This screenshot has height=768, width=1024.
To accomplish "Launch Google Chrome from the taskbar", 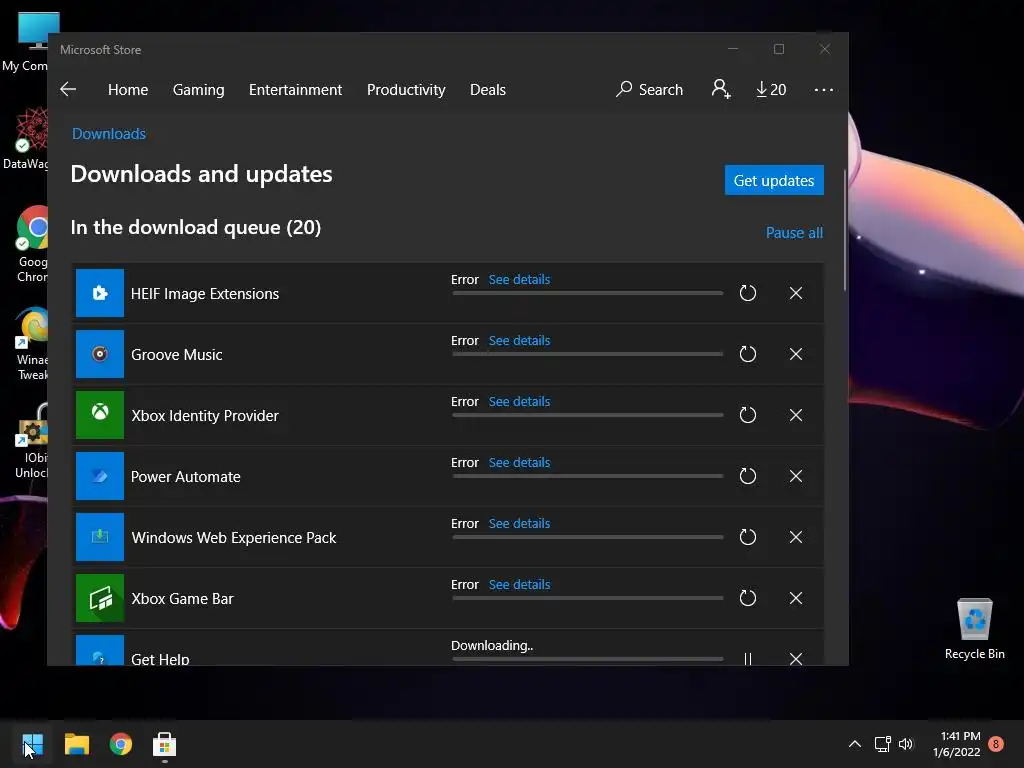I will coord(121,744).
